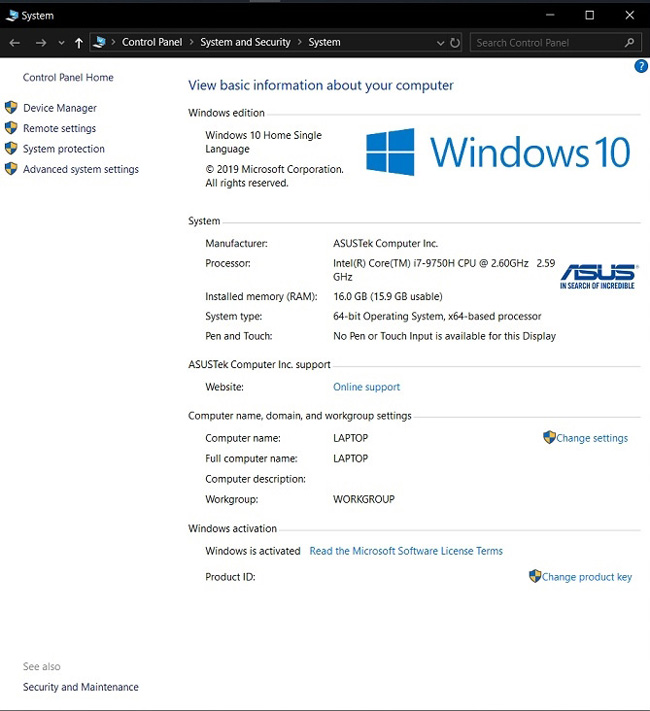Open the recent locations dropdown arrow
The height and width of the screenshot is (711, 650).
tap(61, 43)
